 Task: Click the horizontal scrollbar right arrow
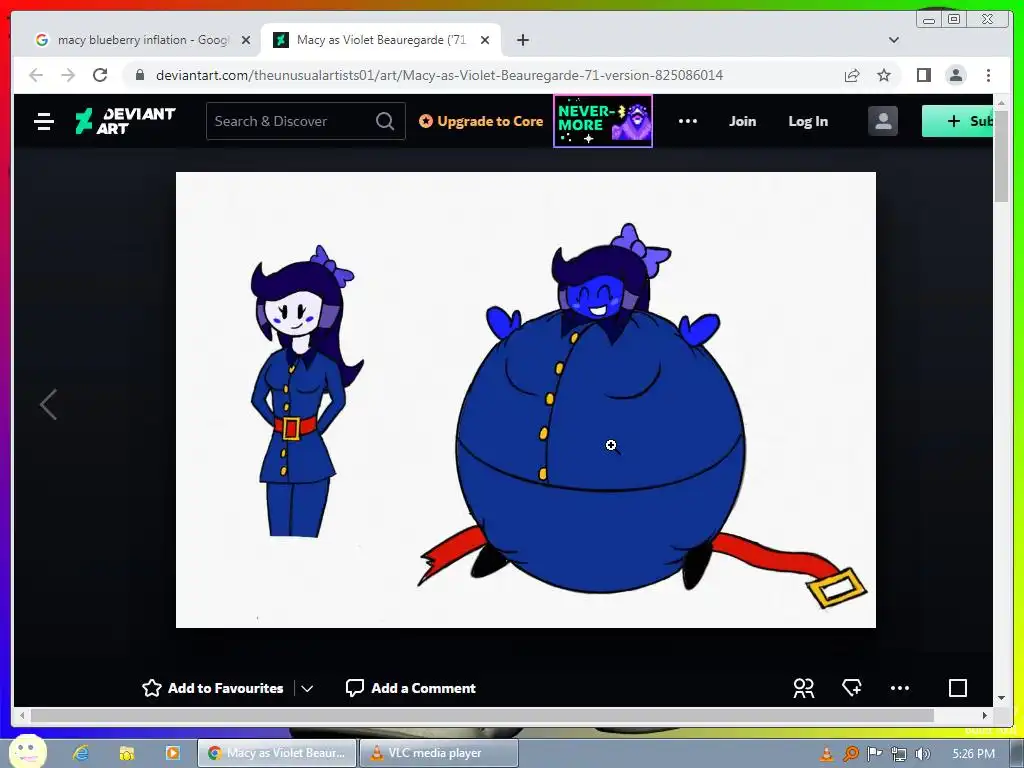(x=985, y=716)
